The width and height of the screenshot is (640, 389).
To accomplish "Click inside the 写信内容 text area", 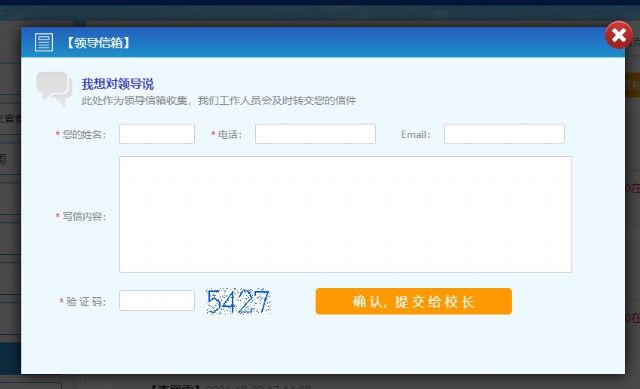I will point(345,214).
